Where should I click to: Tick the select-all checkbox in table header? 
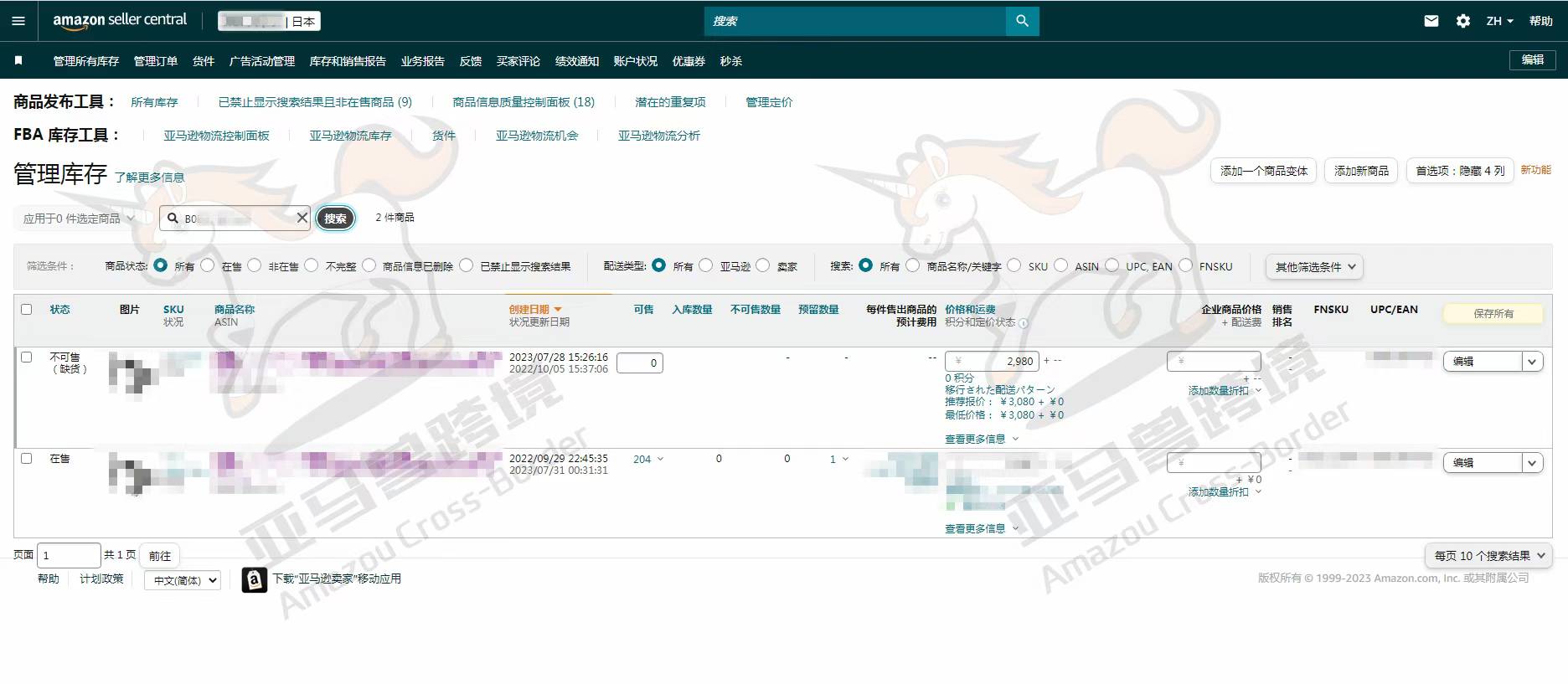click(x=26, y=309)
